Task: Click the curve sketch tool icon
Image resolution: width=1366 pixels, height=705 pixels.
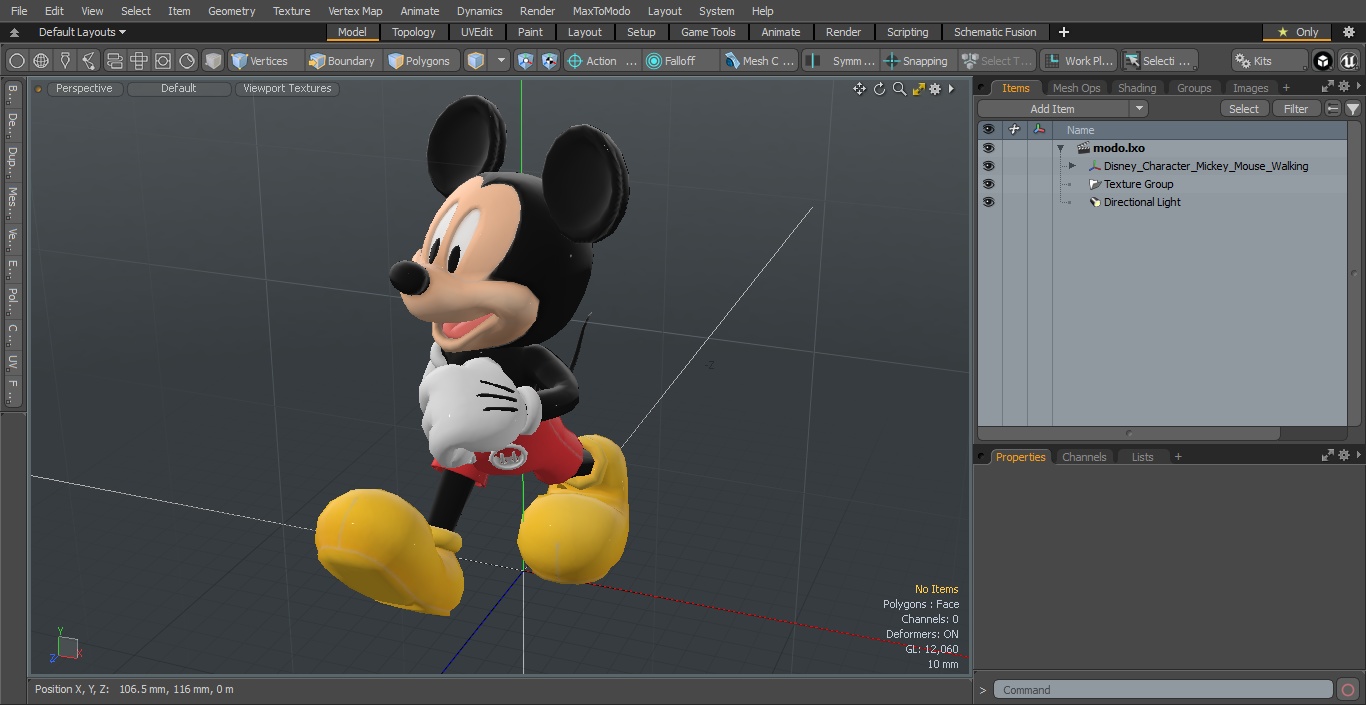Action: click(89, 61)
